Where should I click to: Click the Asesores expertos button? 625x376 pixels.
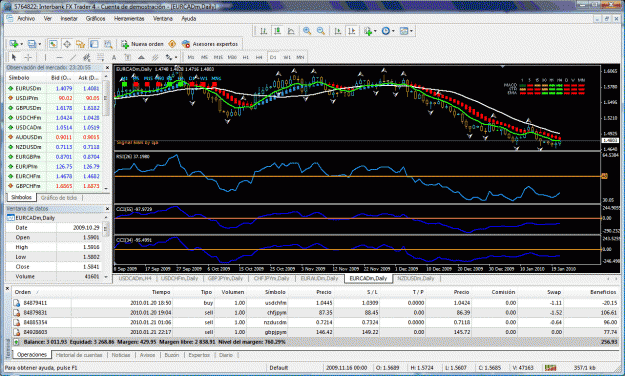coord(210,44)
